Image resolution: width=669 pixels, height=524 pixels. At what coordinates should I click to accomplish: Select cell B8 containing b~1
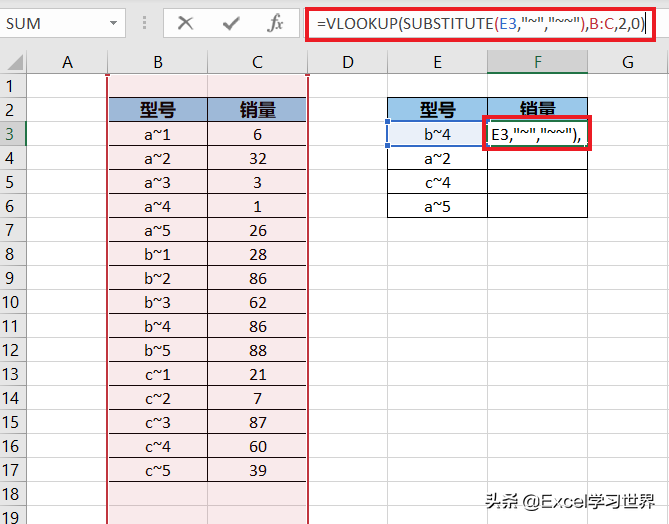click(x=158, y=254)
